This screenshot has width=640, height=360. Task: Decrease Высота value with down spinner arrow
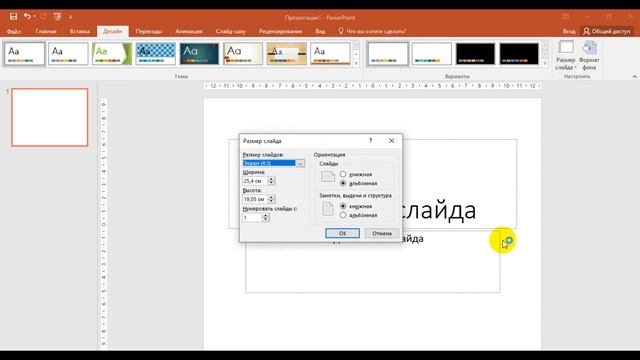pos(271,201)
